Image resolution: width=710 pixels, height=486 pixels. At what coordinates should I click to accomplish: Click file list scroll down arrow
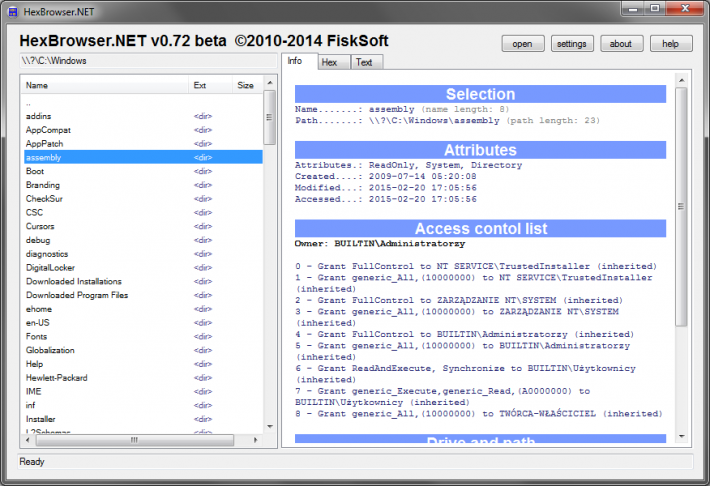[270, 426]
